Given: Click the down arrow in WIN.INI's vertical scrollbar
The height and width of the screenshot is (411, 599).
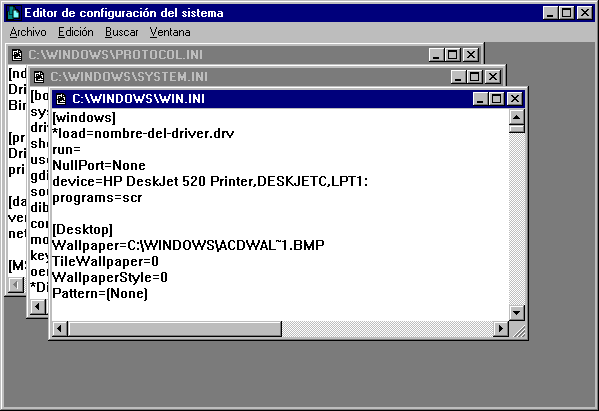Looking at the screenshot, I should (517, 313).
